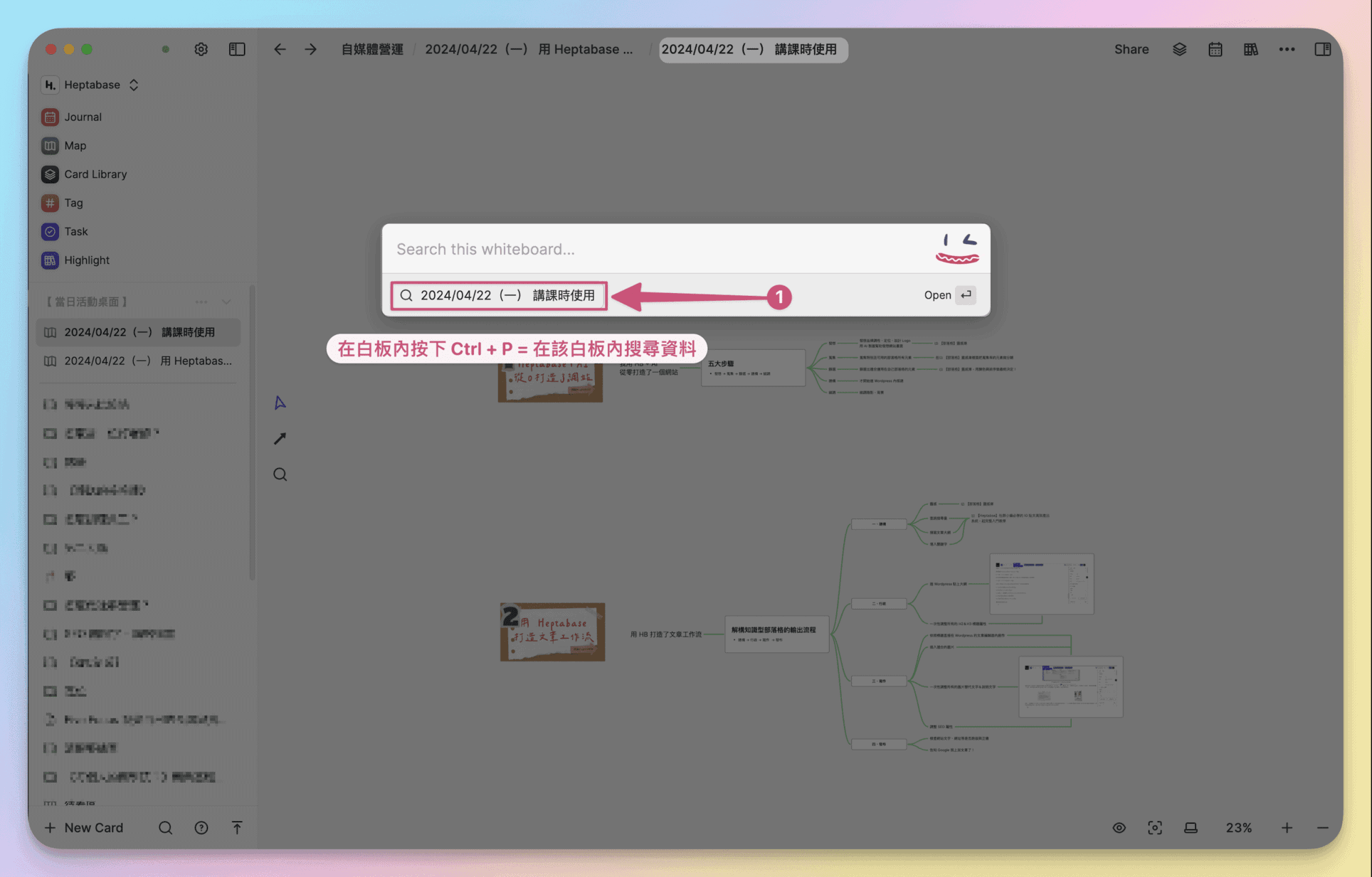Click the Share button

click(x=1131, y=49)
